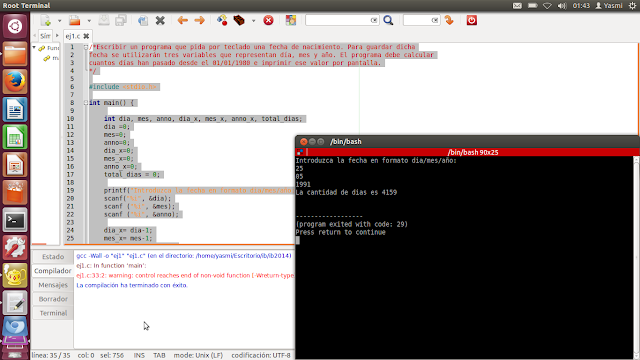
Task: Clear the toolbar search field
Action: [x=374, y=20]
